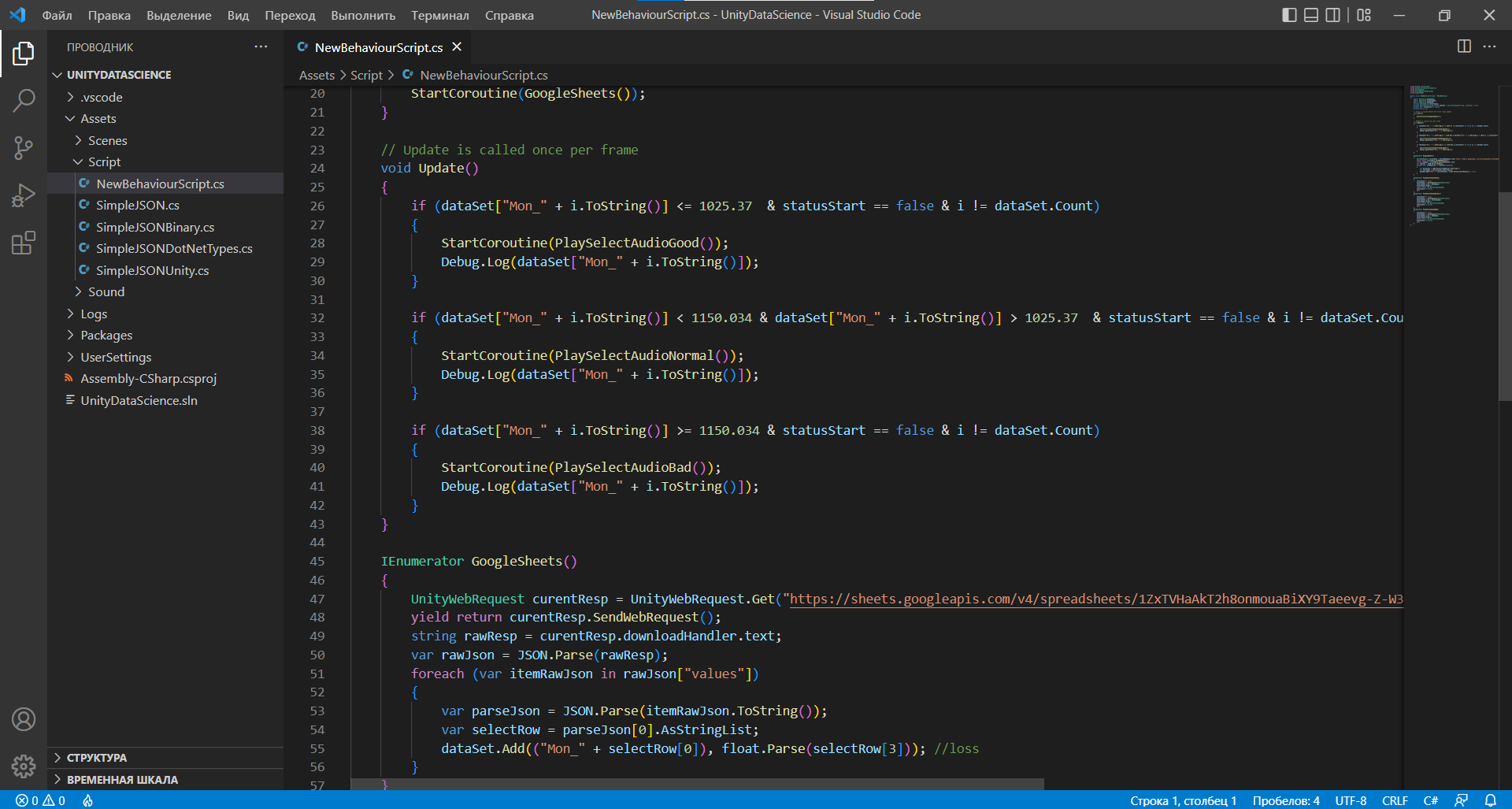Open the Run and Debug panel
Screen dimensions: 1512x809
click(x=24, y=195)
